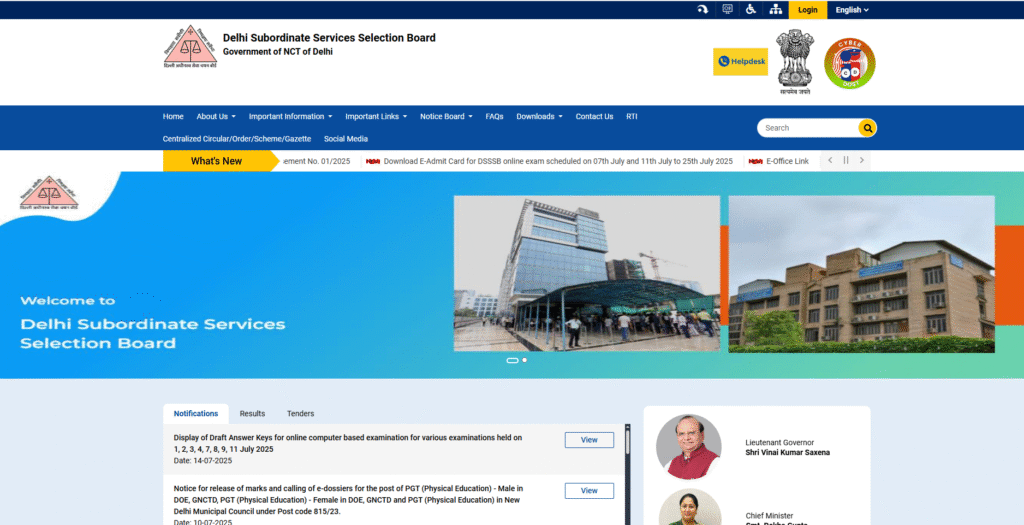Open the Contact Us page
This screenshot has height=525, width=1024.
coord(594,116)
